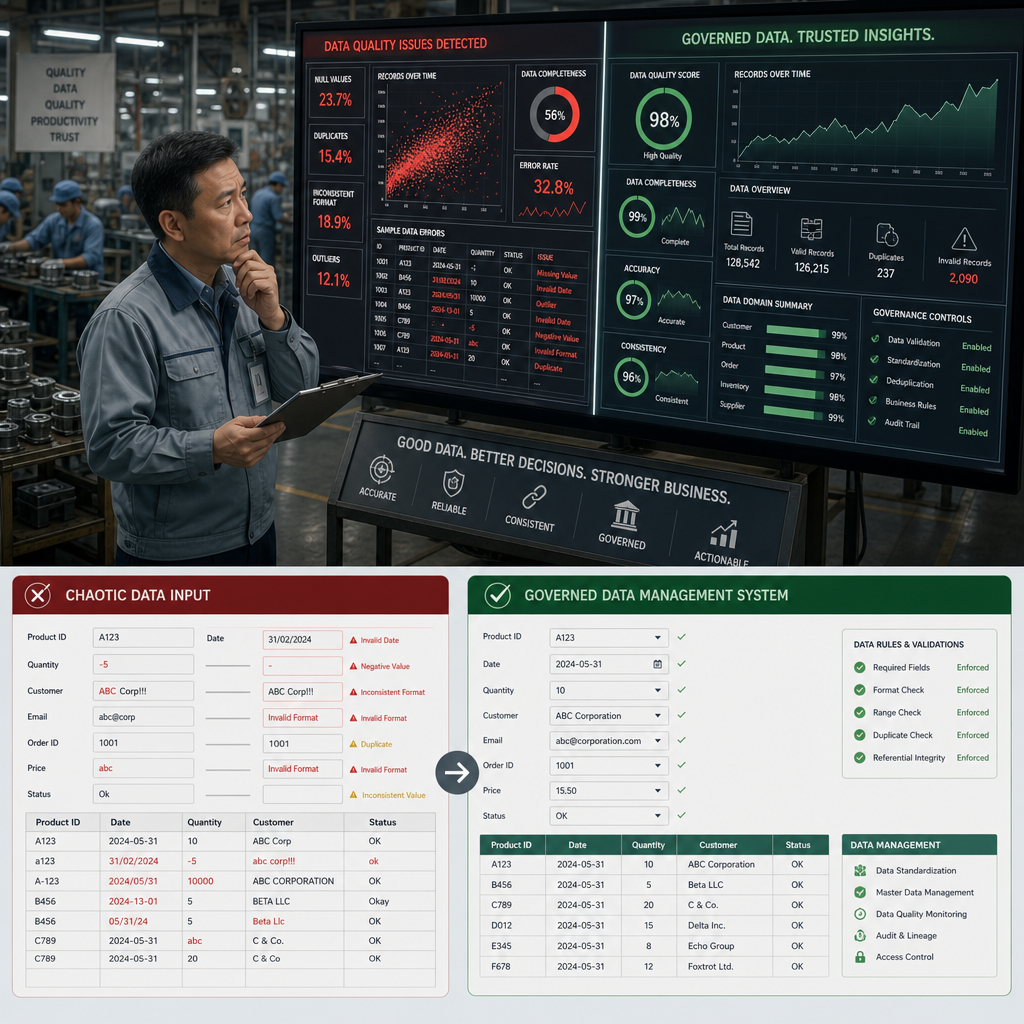Click the Enabled label next to Data Validation
The image size is (1024, 1024).
pyautogui.click(x=976, y=347)
